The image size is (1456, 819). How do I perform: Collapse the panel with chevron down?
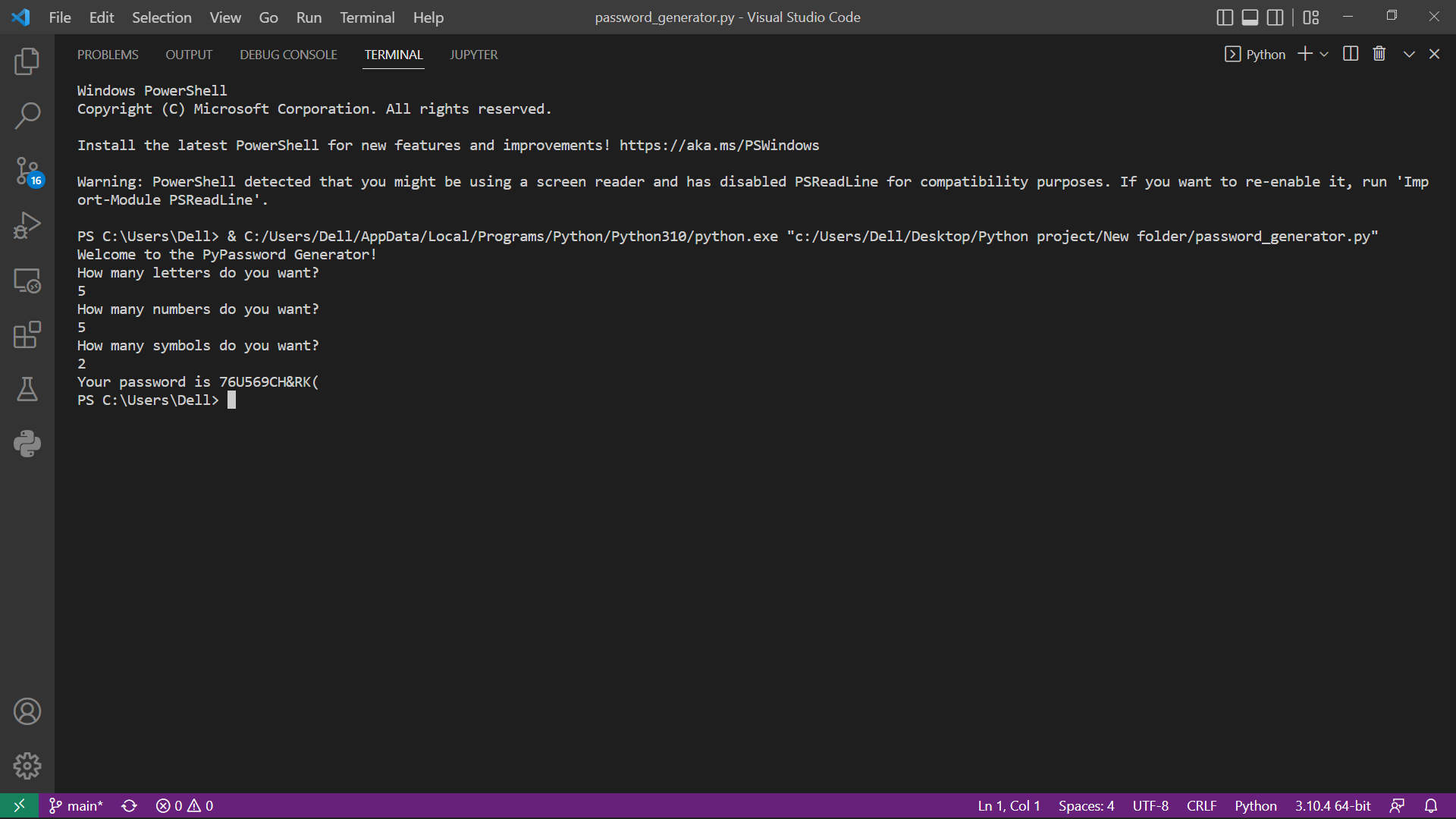coord(1409,54)
